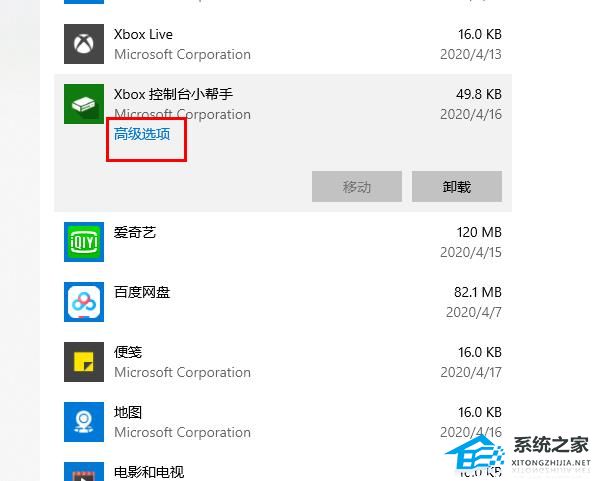
Task: Click the 百度网盘 cloud icon
Action: click(84, 302)
